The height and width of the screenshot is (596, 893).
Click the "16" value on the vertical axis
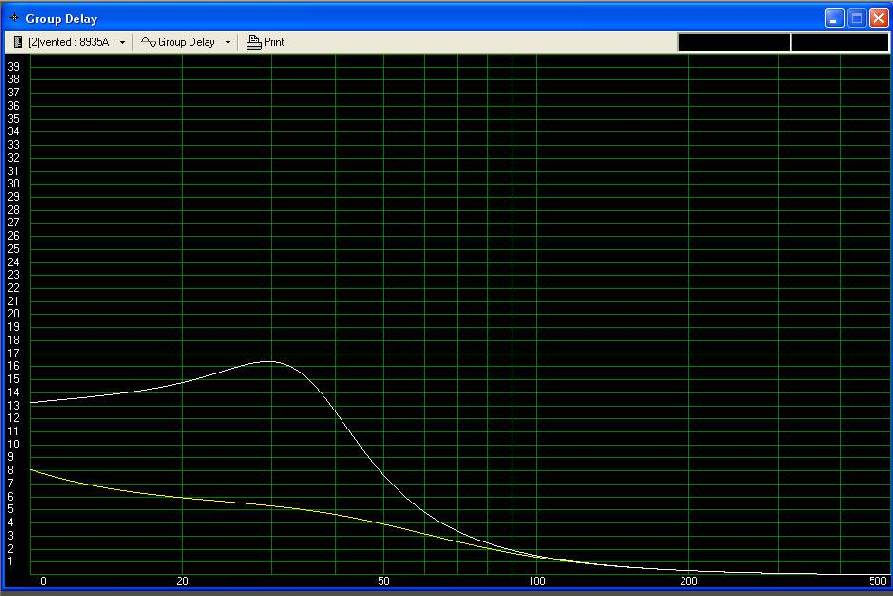pyautogui.click(x=13, y=366)
